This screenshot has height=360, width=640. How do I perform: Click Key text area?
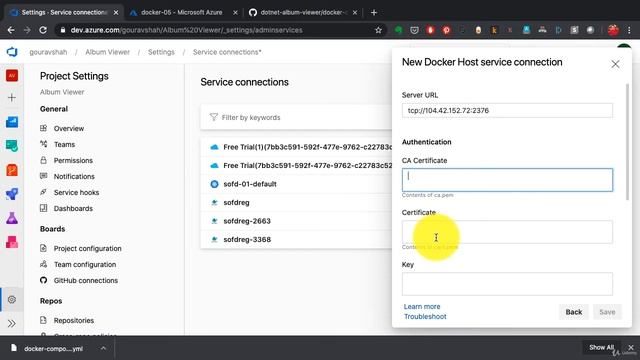click(x=507, y=284)
